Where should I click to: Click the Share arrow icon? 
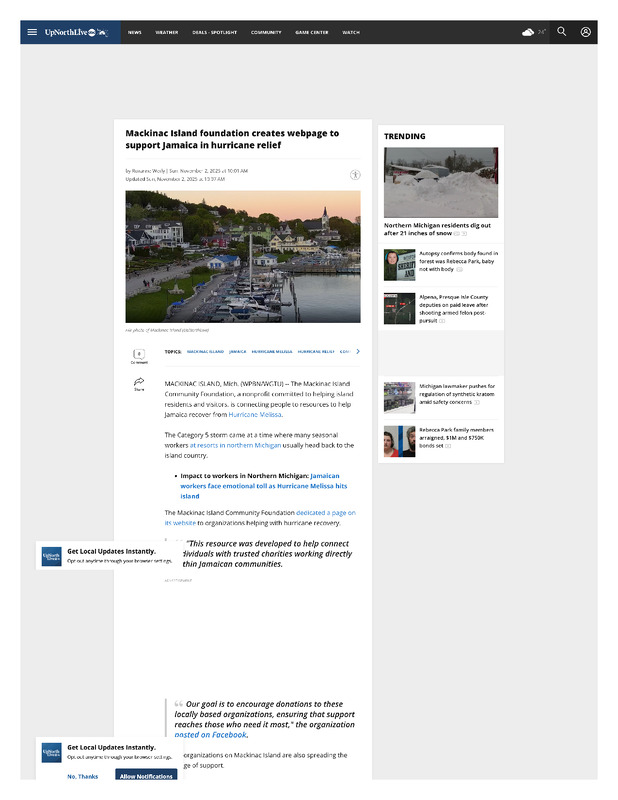point(139,382)
